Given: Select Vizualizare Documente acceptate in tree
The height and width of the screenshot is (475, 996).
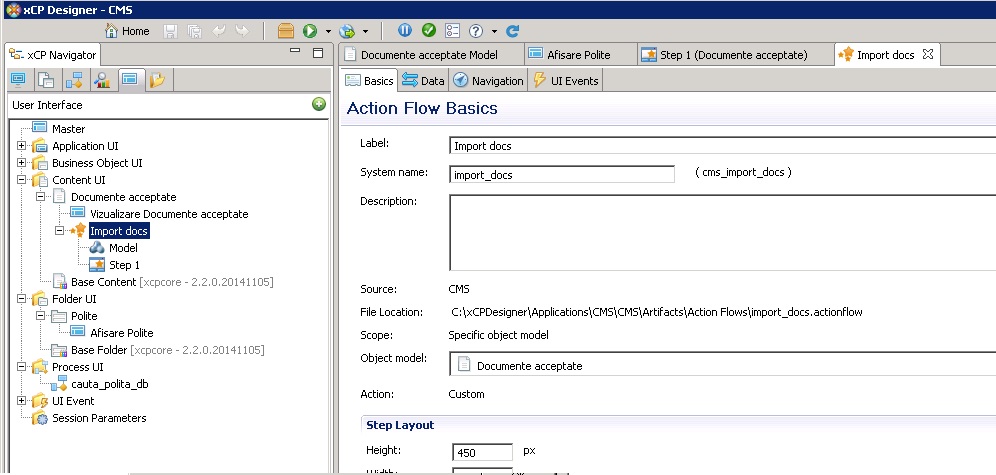Looking at the screenshot, I should pyautogui.click(x=169, y=214).
